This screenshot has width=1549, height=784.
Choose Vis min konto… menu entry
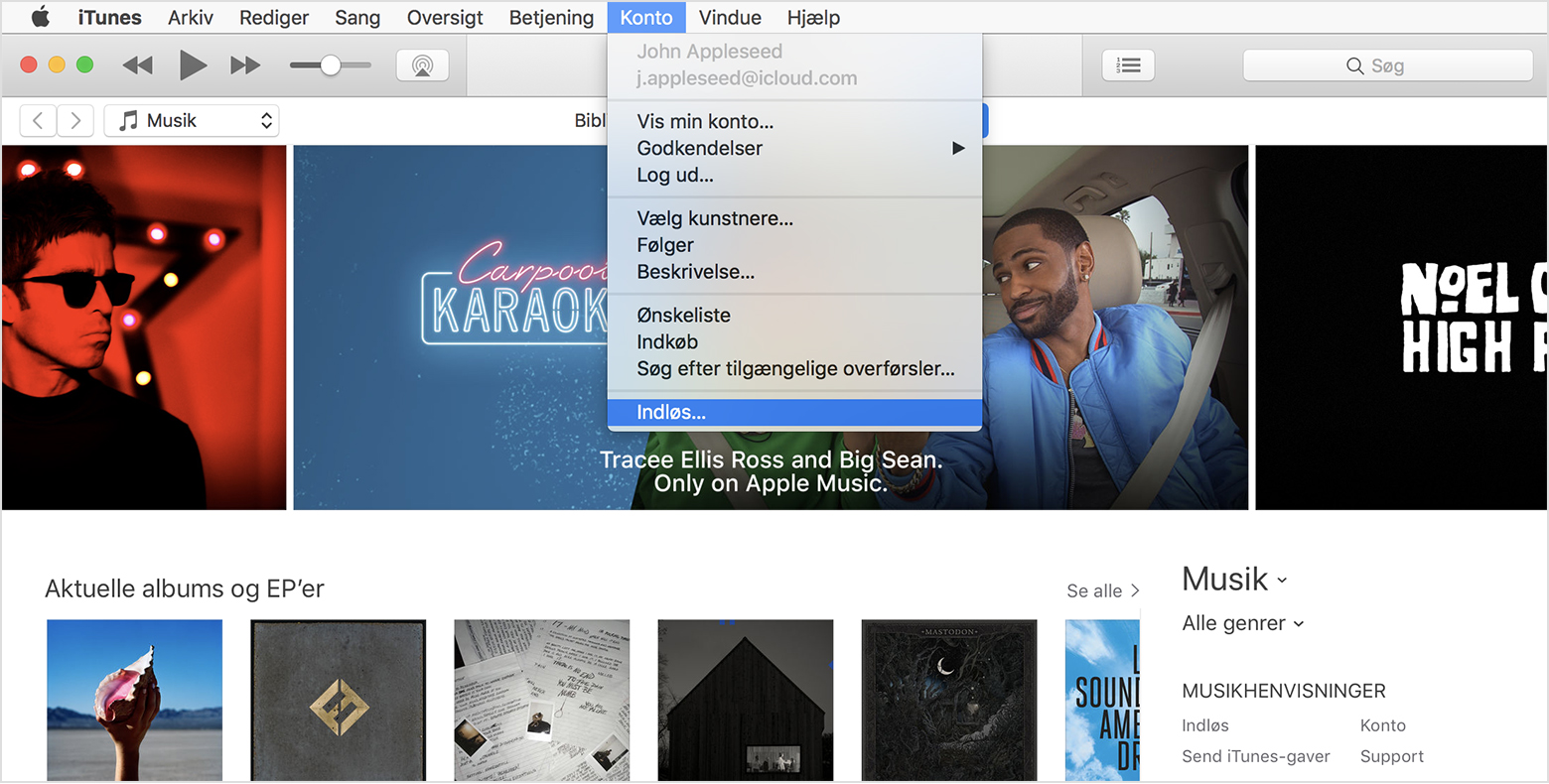click(x=794, y=121)
